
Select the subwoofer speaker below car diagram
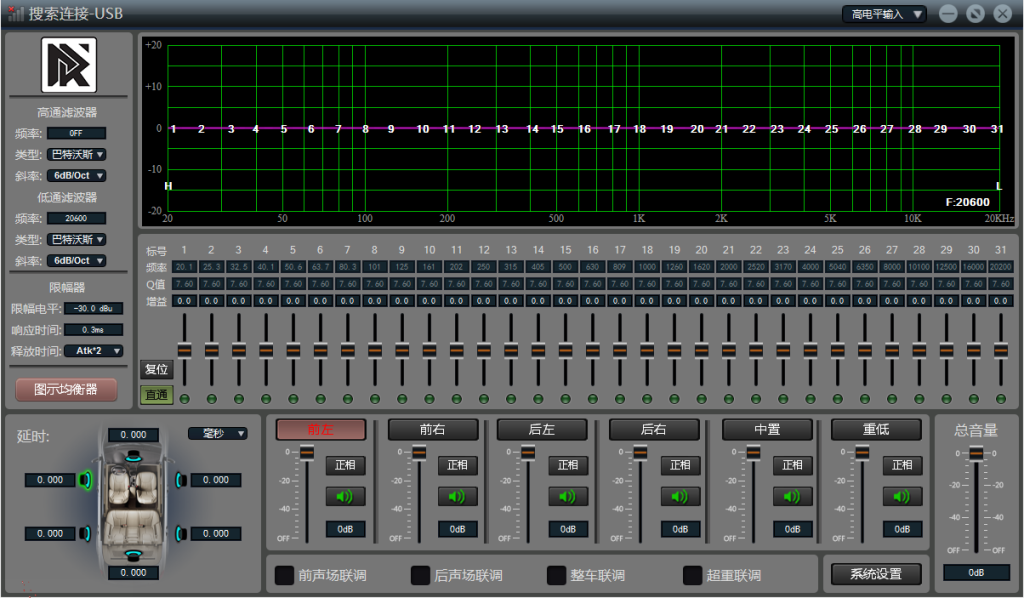coord(133,556)
